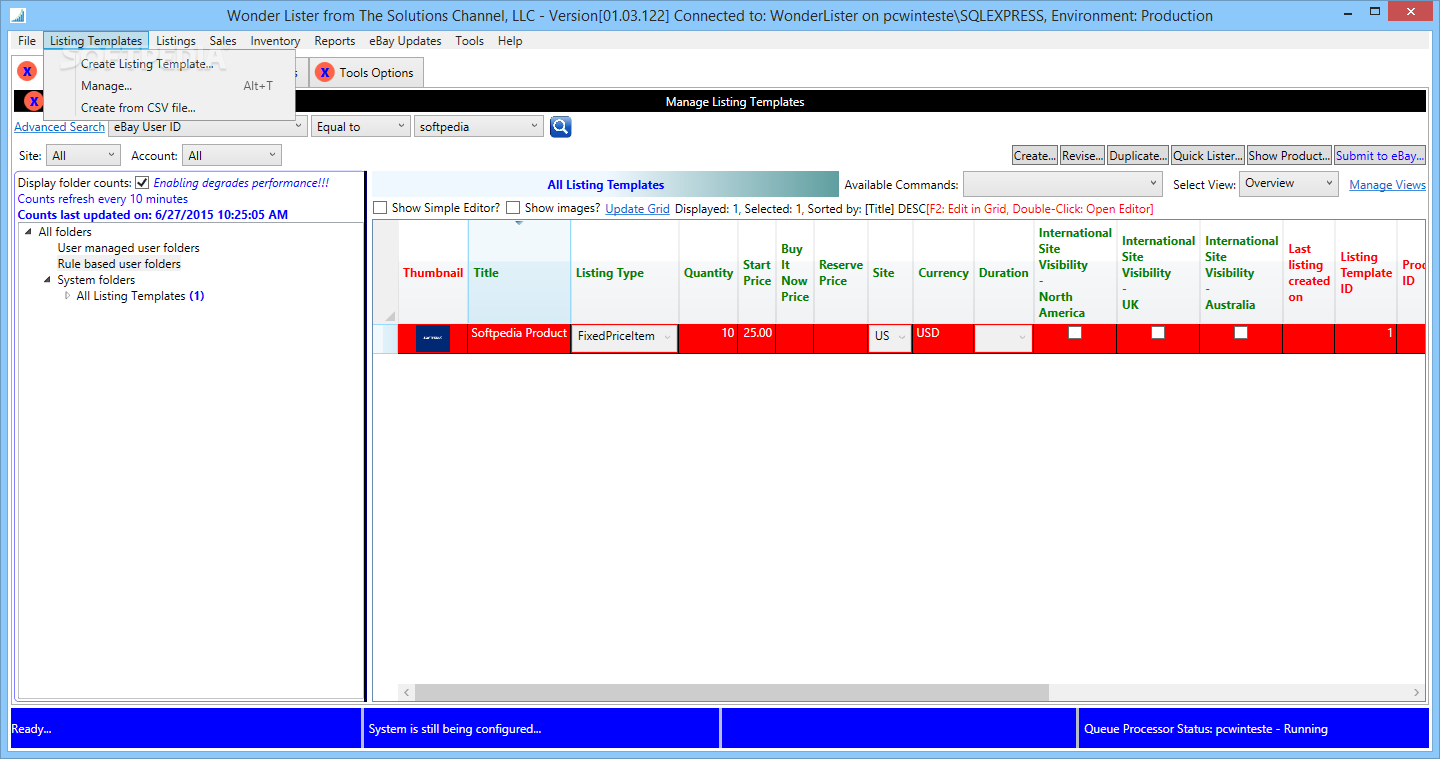Click the grid horizontal scrollbar thumb
This screenshot has width=1440, height=759.
[732, 693]
